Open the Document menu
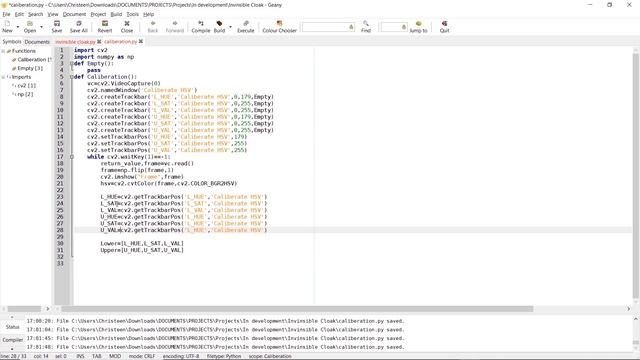 (74, 14)
